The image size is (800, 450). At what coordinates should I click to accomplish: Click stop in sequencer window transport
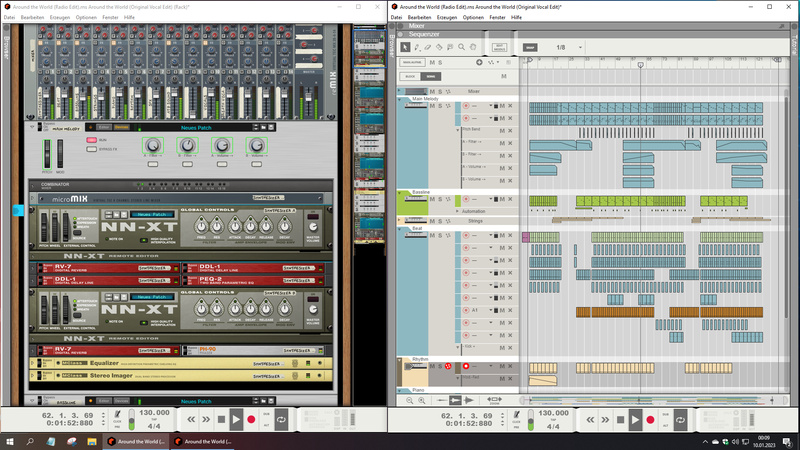[620, 420]
